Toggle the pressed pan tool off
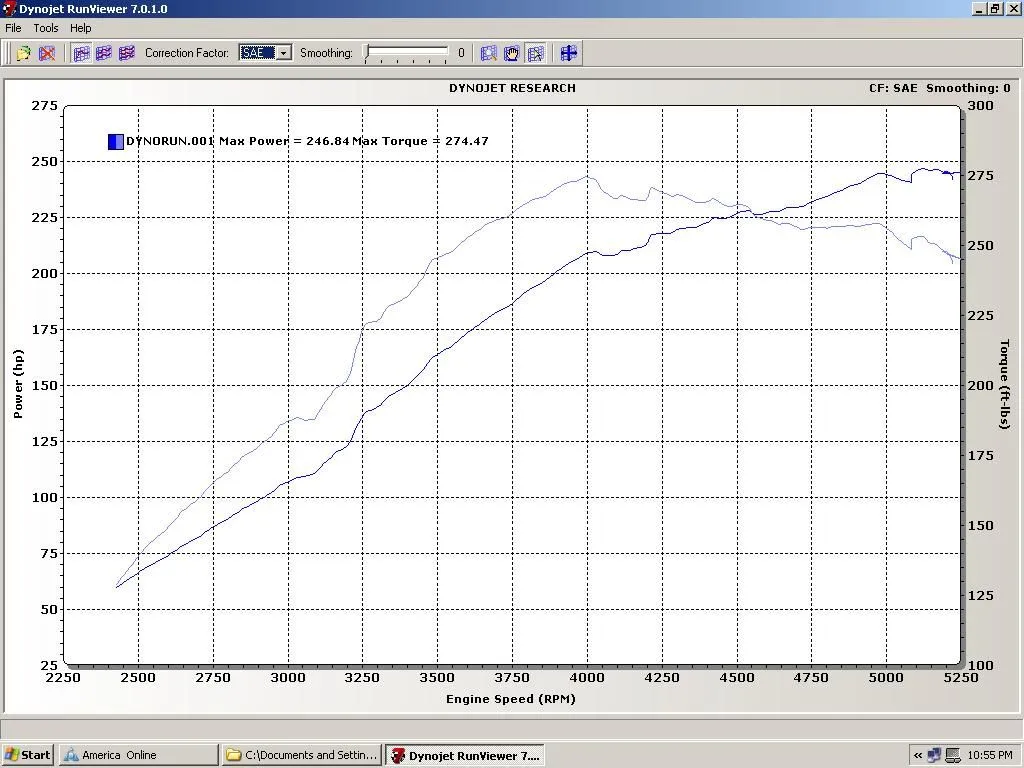The width and height of the screenshot is (1024, 768). (512, 53)
